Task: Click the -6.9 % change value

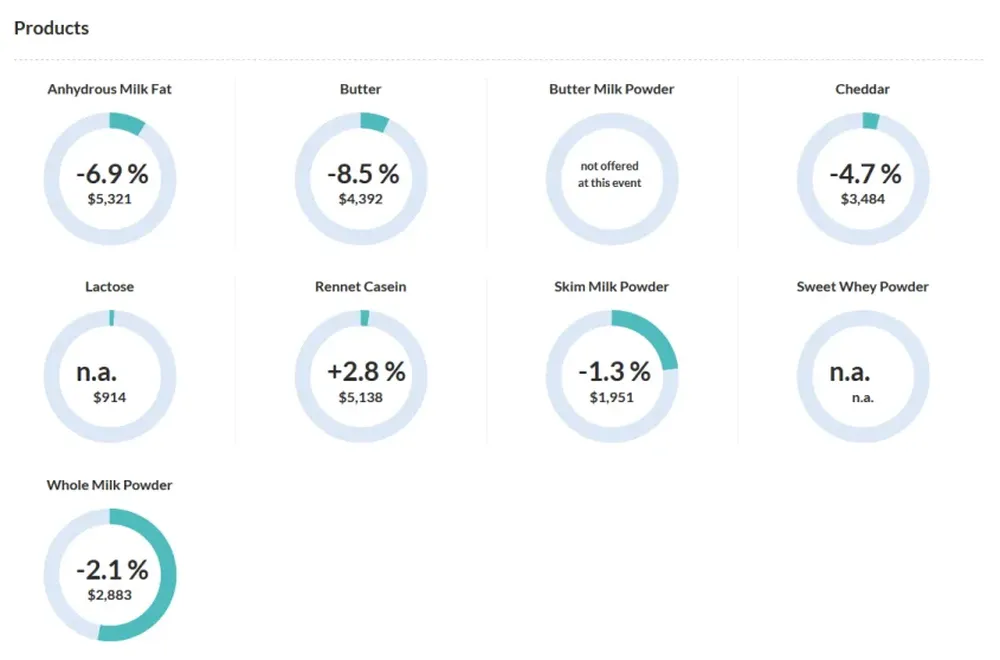Action: pos(111,174)
